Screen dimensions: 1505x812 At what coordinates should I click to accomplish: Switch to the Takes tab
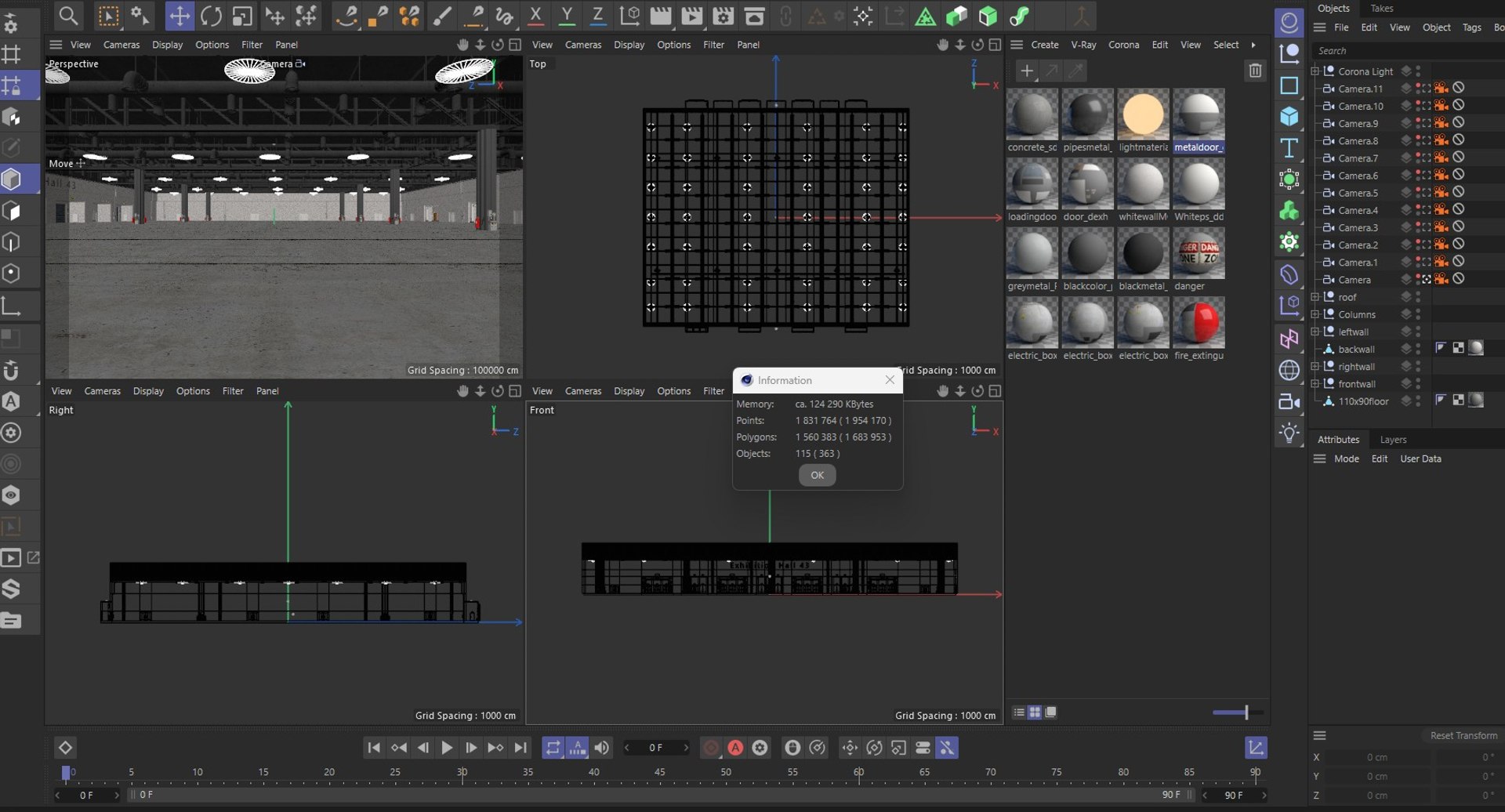1381,9
